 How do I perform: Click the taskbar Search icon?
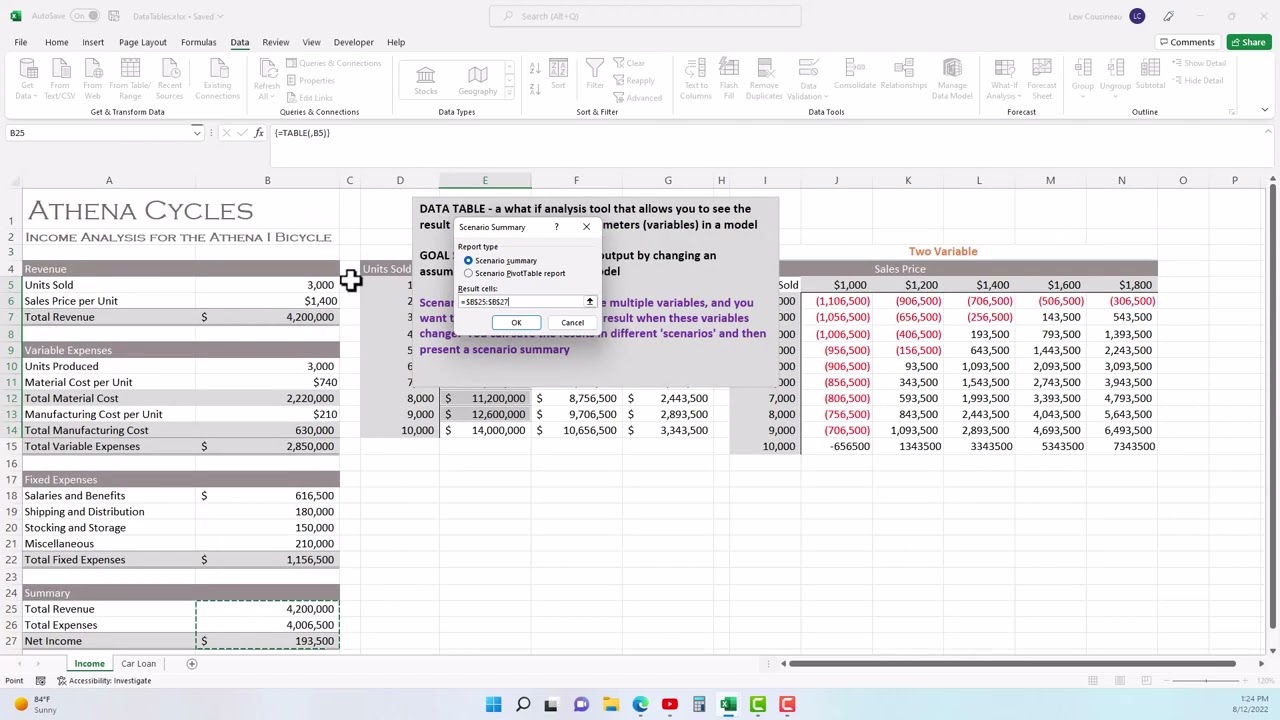[x=523, y=705]
